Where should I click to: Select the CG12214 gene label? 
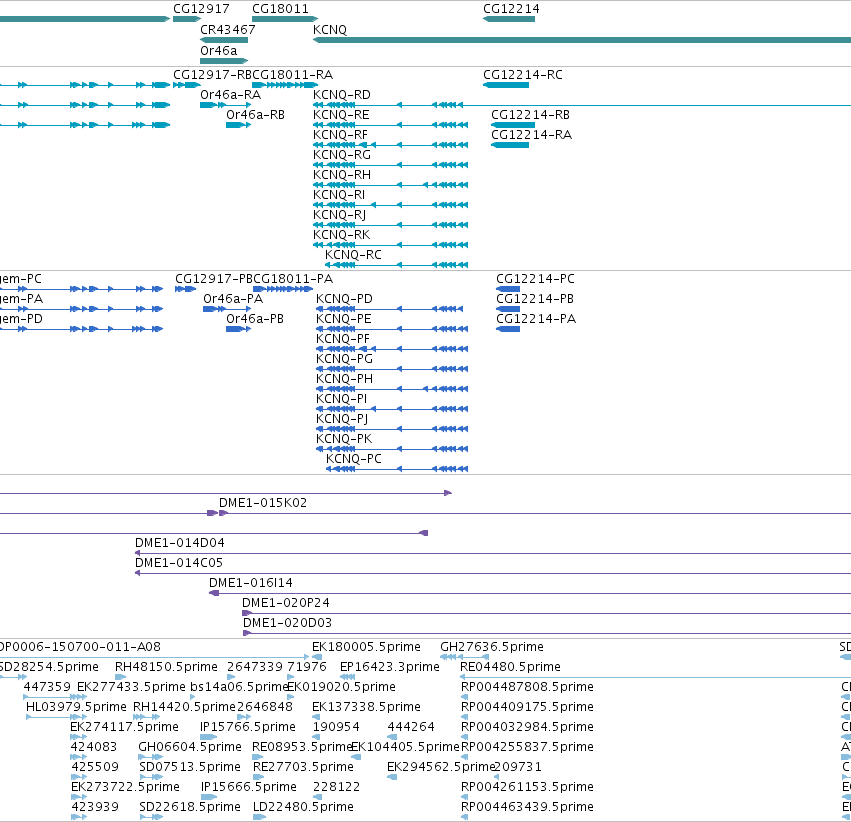pyautogui.click(x=511, y=9)
